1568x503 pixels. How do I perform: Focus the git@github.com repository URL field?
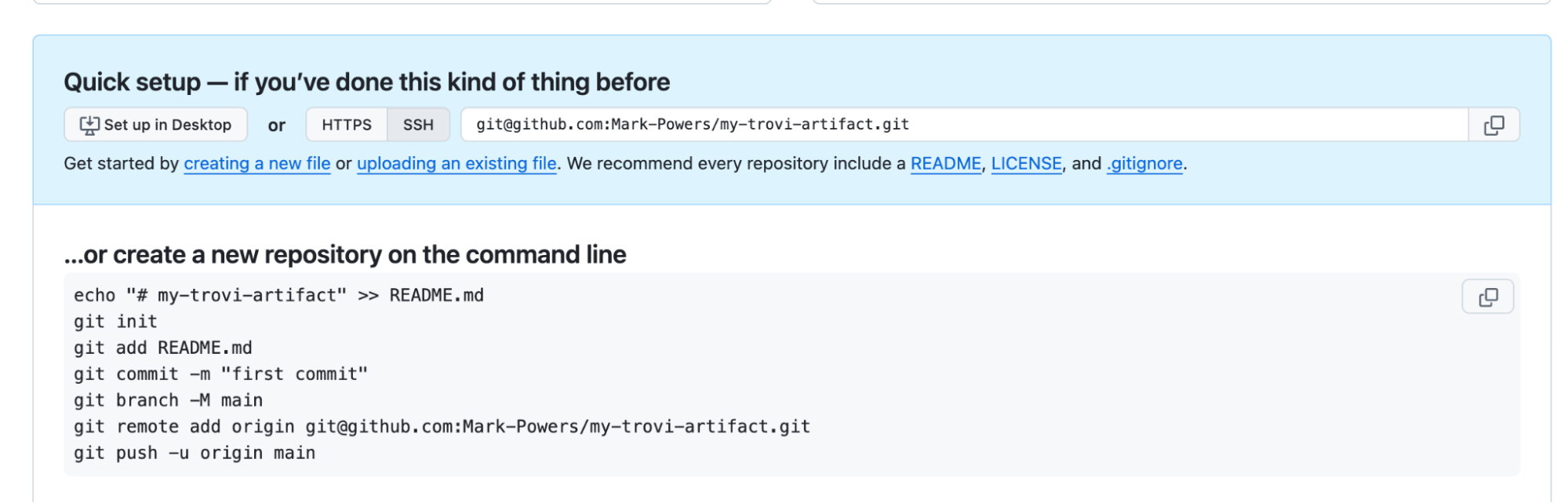point(964,125)
